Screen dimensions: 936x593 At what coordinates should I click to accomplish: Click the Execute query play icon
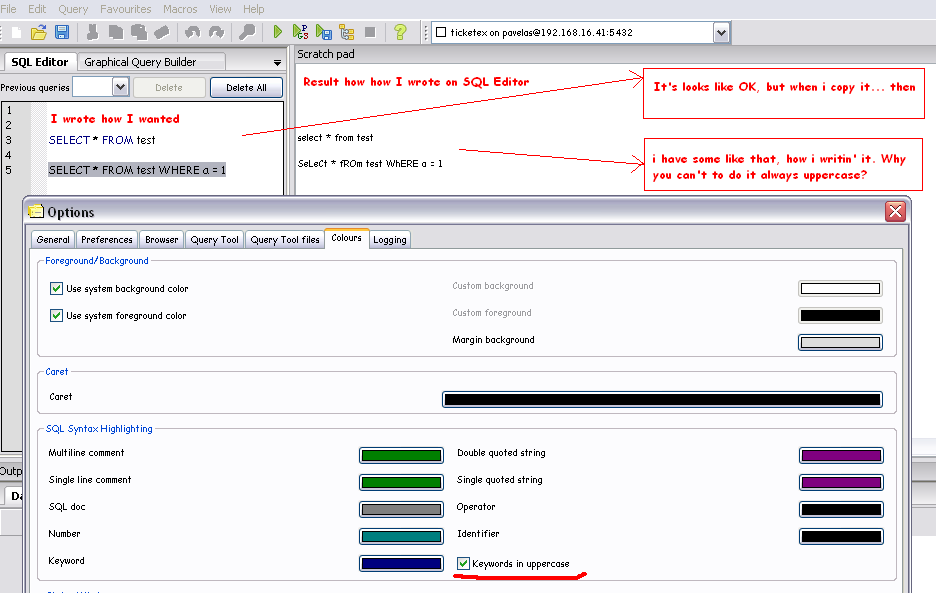(x=278, y=32)
